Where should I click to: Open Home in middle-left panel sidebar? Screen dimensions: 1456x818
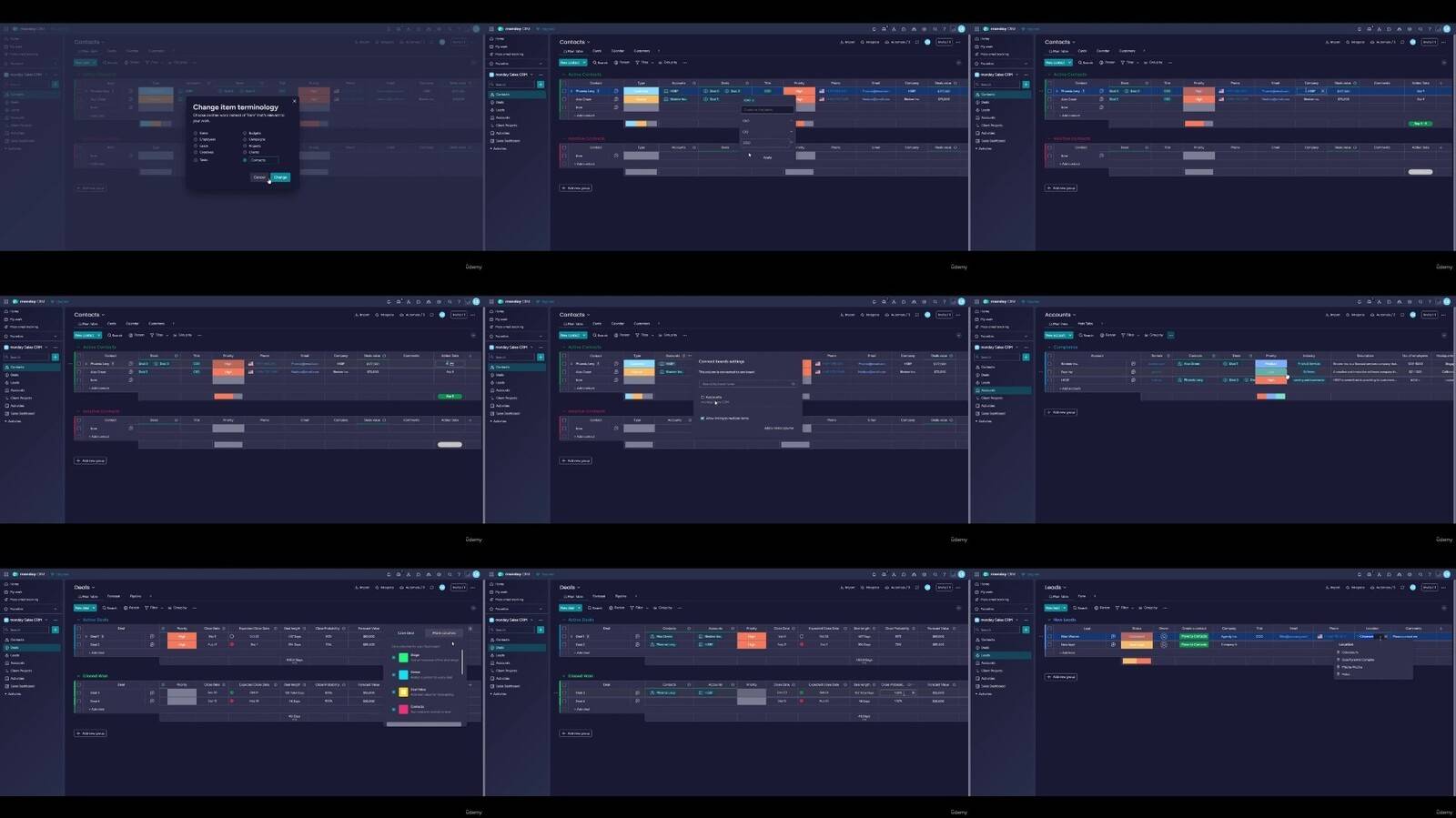coord(13,311)
